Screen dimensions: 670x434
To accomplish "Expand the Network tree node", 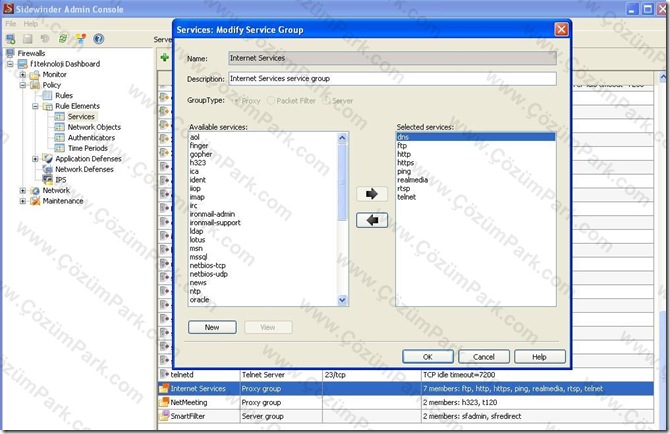I will click(x=23, y=191).
